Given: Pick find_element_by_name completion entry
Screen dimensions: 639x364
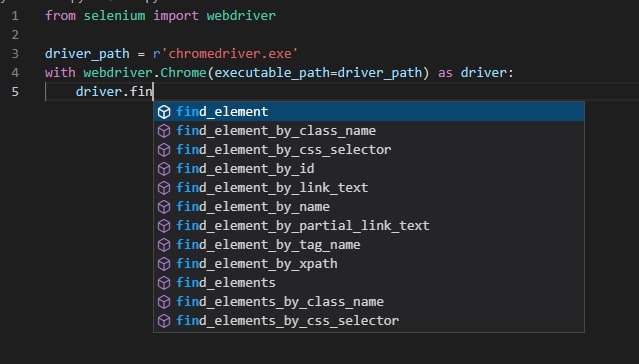Looking at the screenshot, I should coord(369,207).
